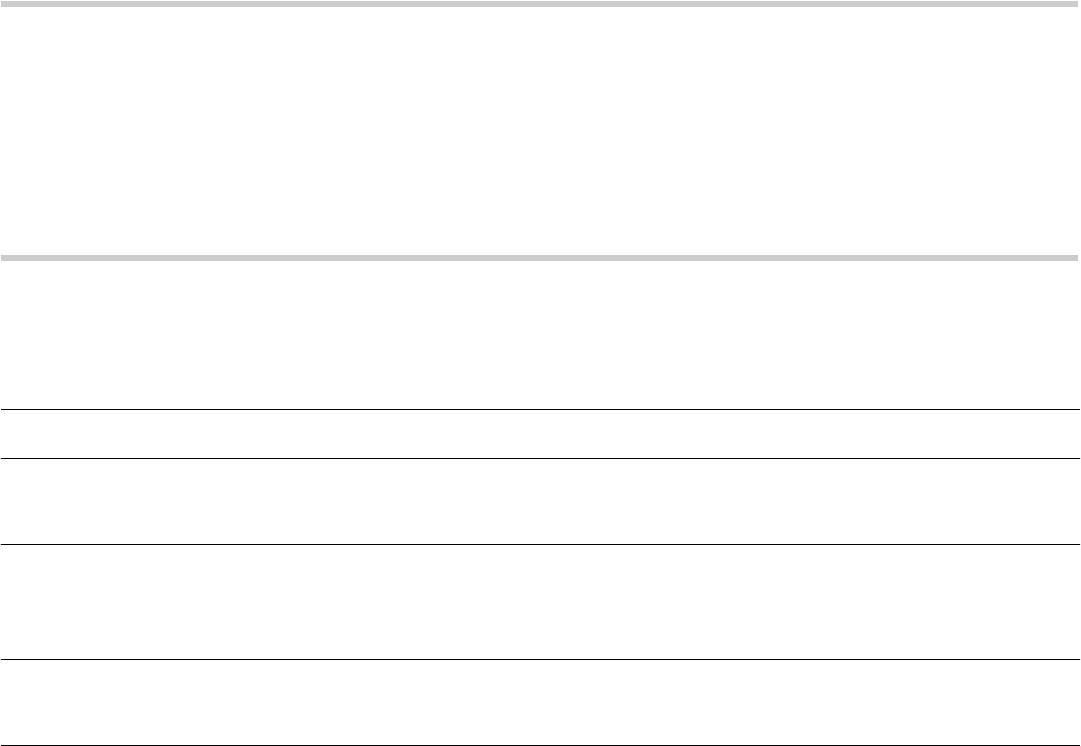The height and width of the screenshot is (746, 1081).
Task: Click the third thin black separator line
Action: tap(540, 544)
